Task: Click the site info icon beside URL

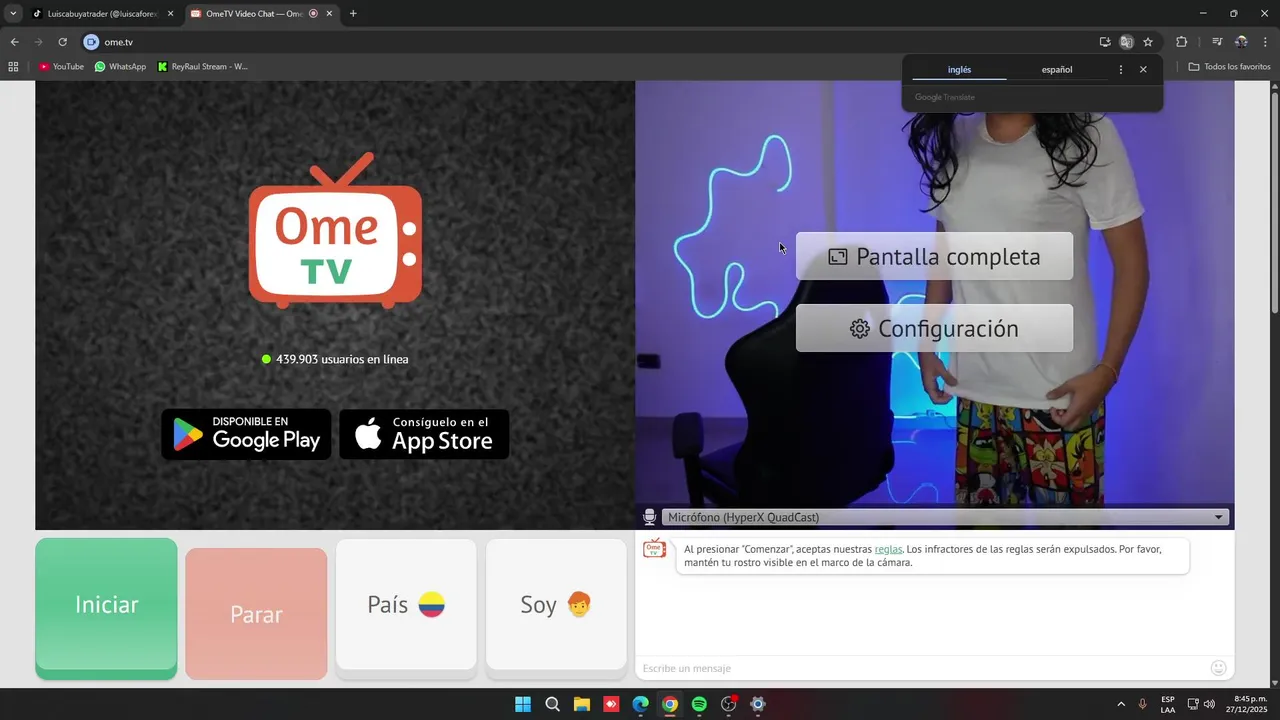Action: click(x=91, y=42)
